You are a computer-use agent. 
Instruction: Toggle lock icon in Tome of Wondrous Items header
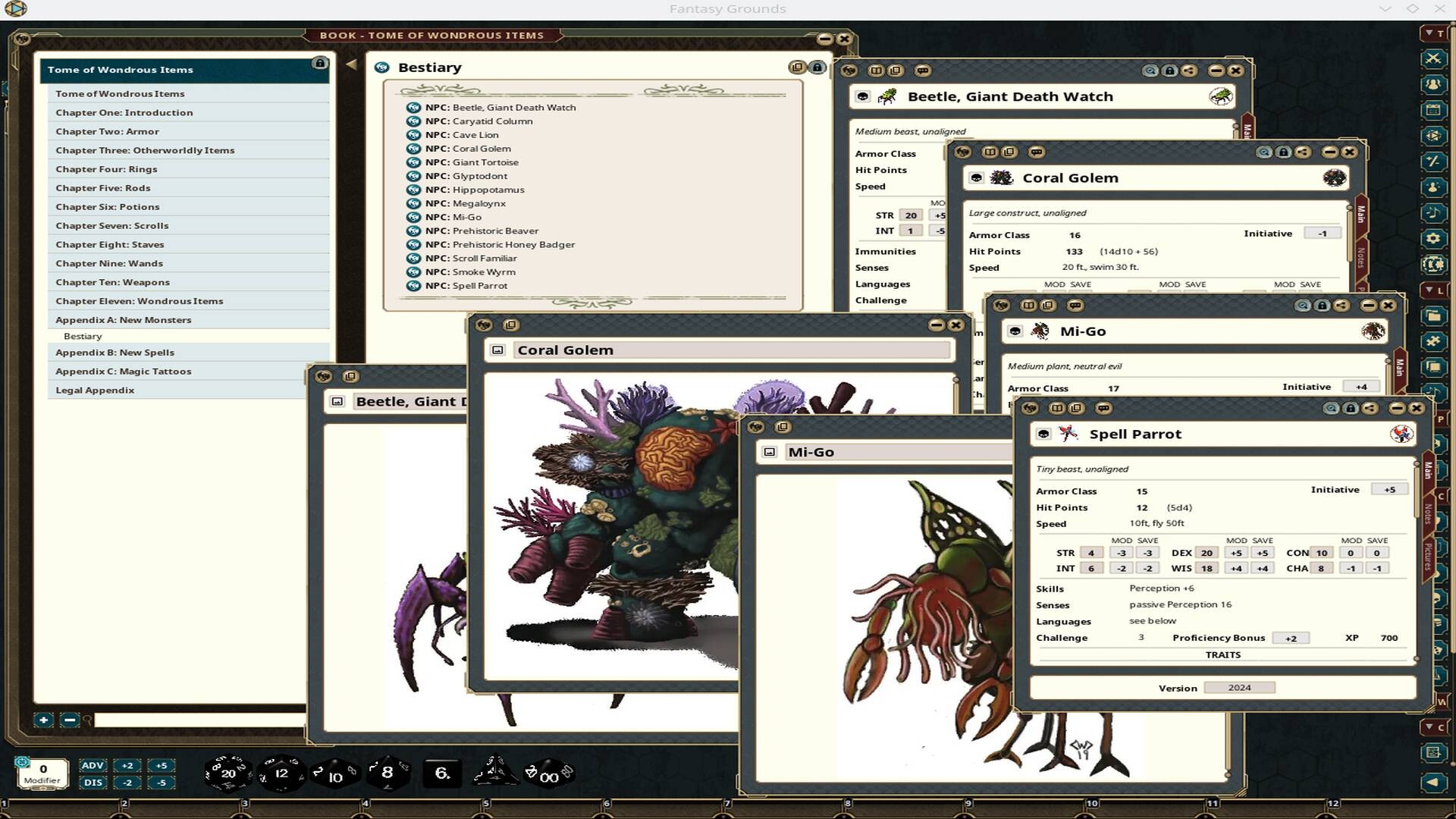319,64
